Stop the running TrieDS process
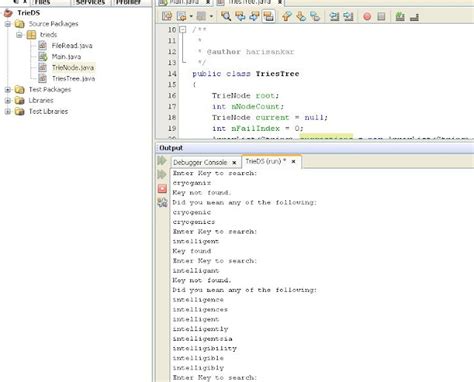Screen dimensions: 474x382 click(x=162, y=188)
